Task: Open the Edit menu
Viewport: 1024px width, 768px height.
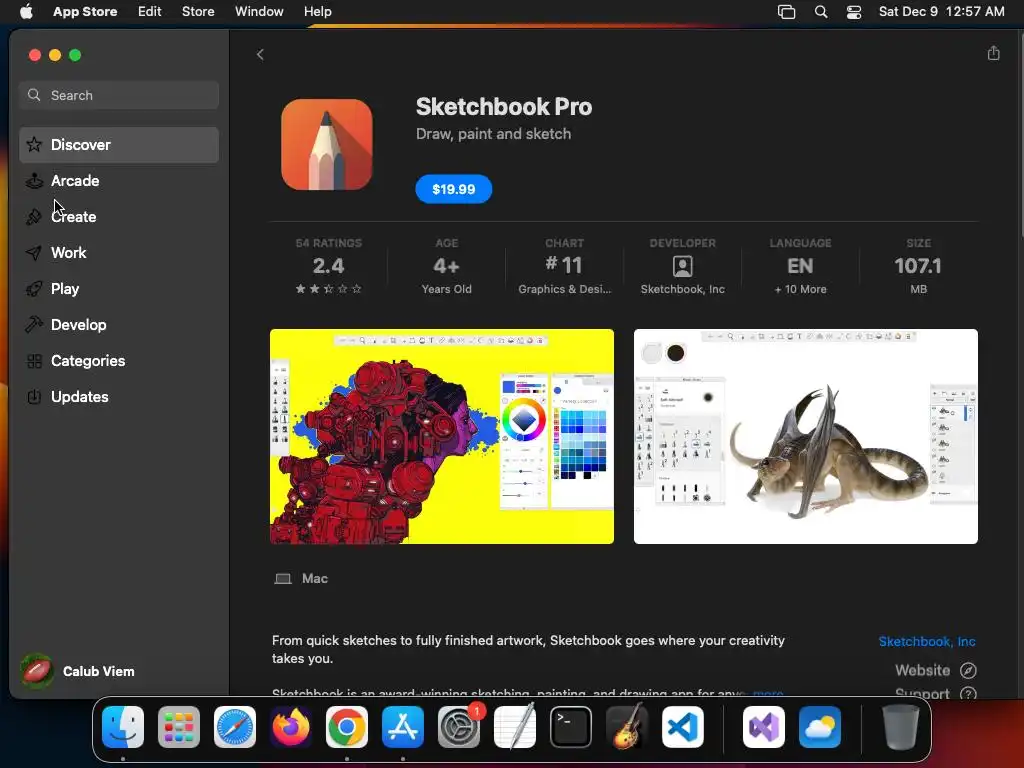Action: point(150,12)
